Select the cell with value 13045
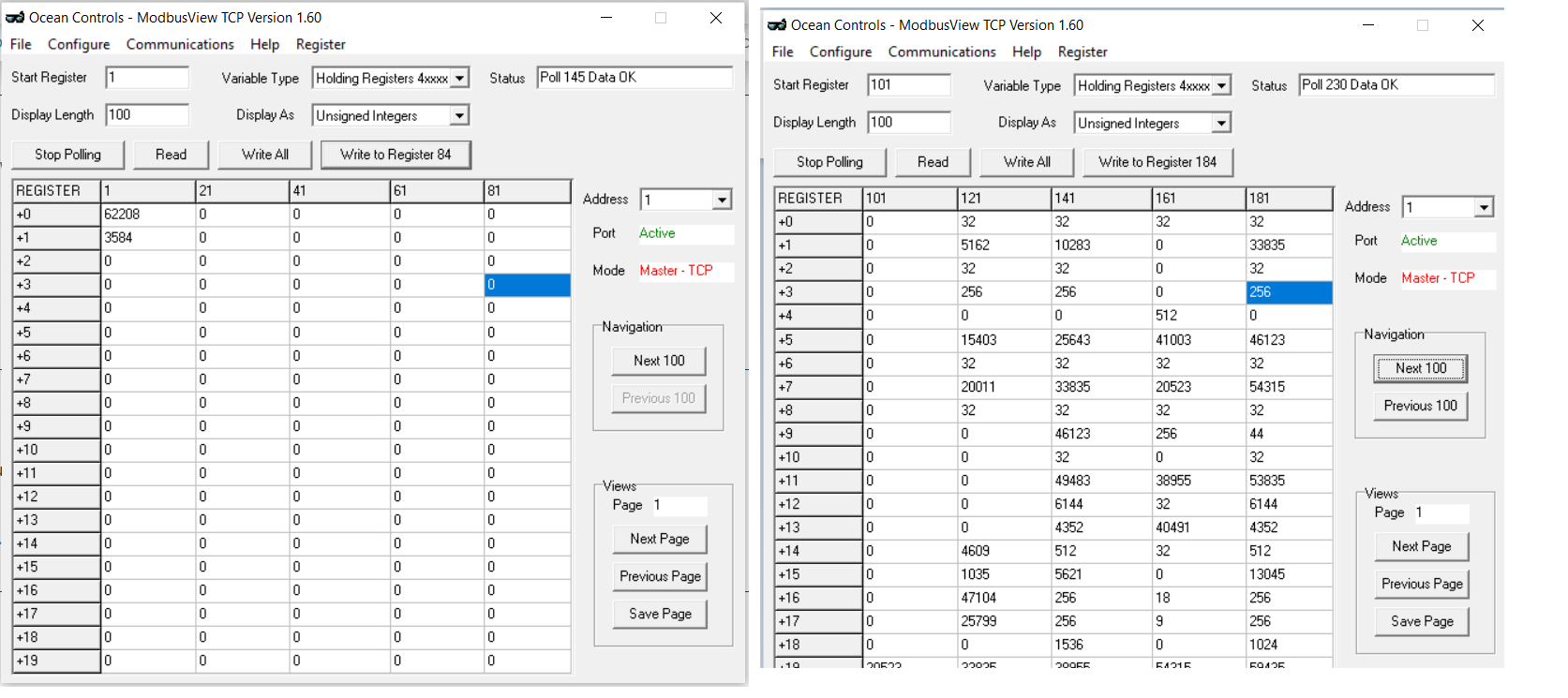Viewport: 1568px width, 698px height. coord(1290,574)
